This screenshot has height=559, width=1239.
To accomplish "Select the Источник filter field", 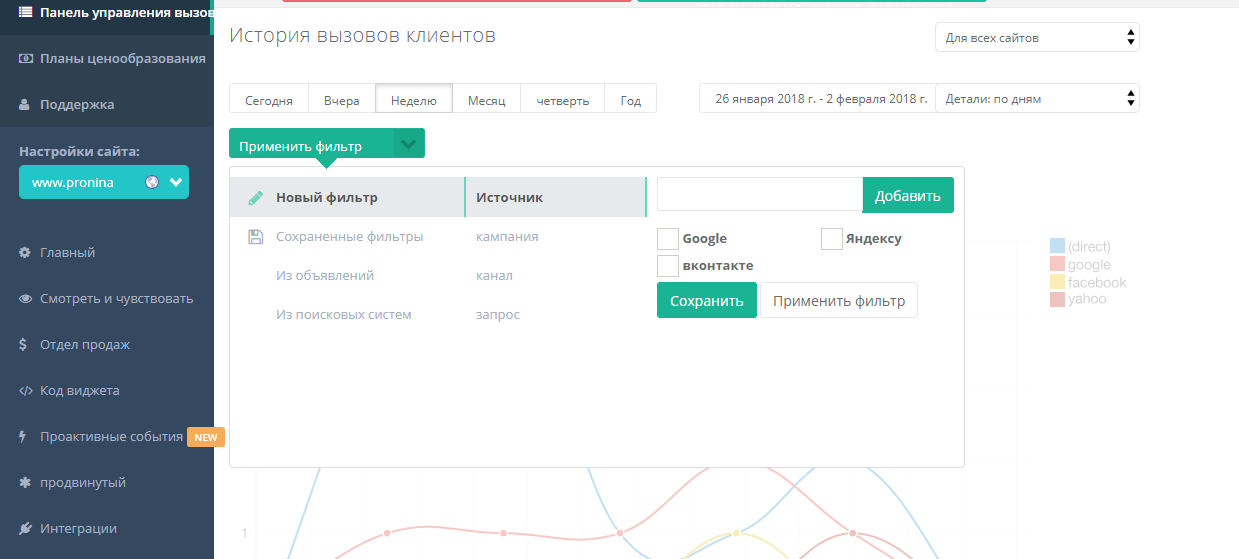I will point(556,197).
